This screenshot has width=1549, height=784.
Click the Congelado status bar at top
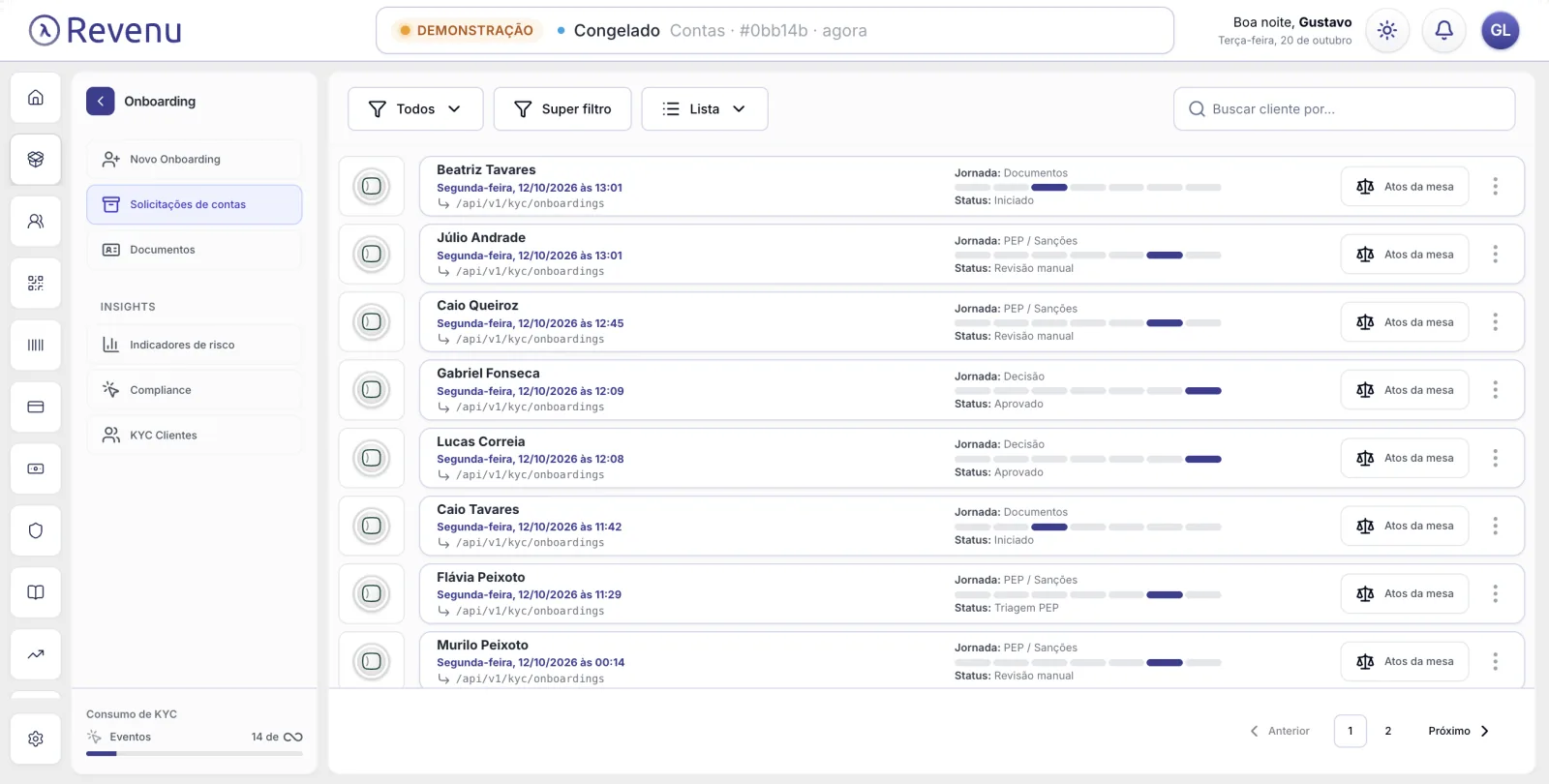774,31
